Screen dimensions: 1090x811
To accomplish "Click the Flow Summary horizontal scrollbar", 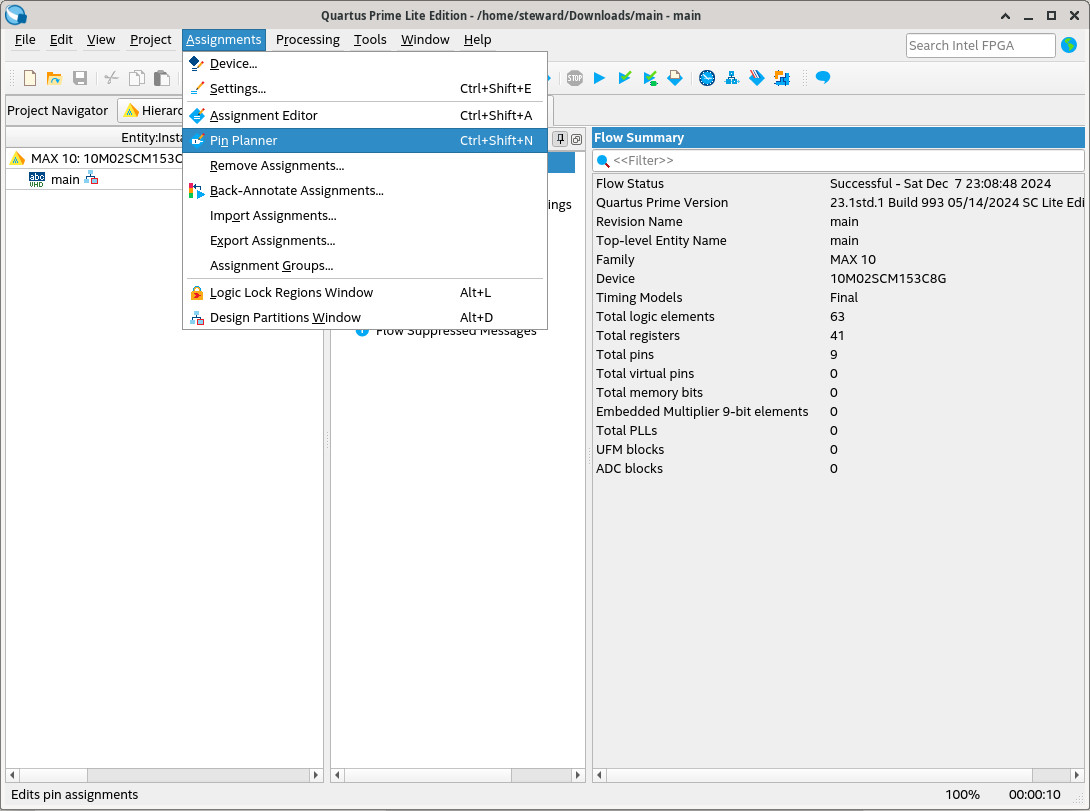I will pos(838,775).
